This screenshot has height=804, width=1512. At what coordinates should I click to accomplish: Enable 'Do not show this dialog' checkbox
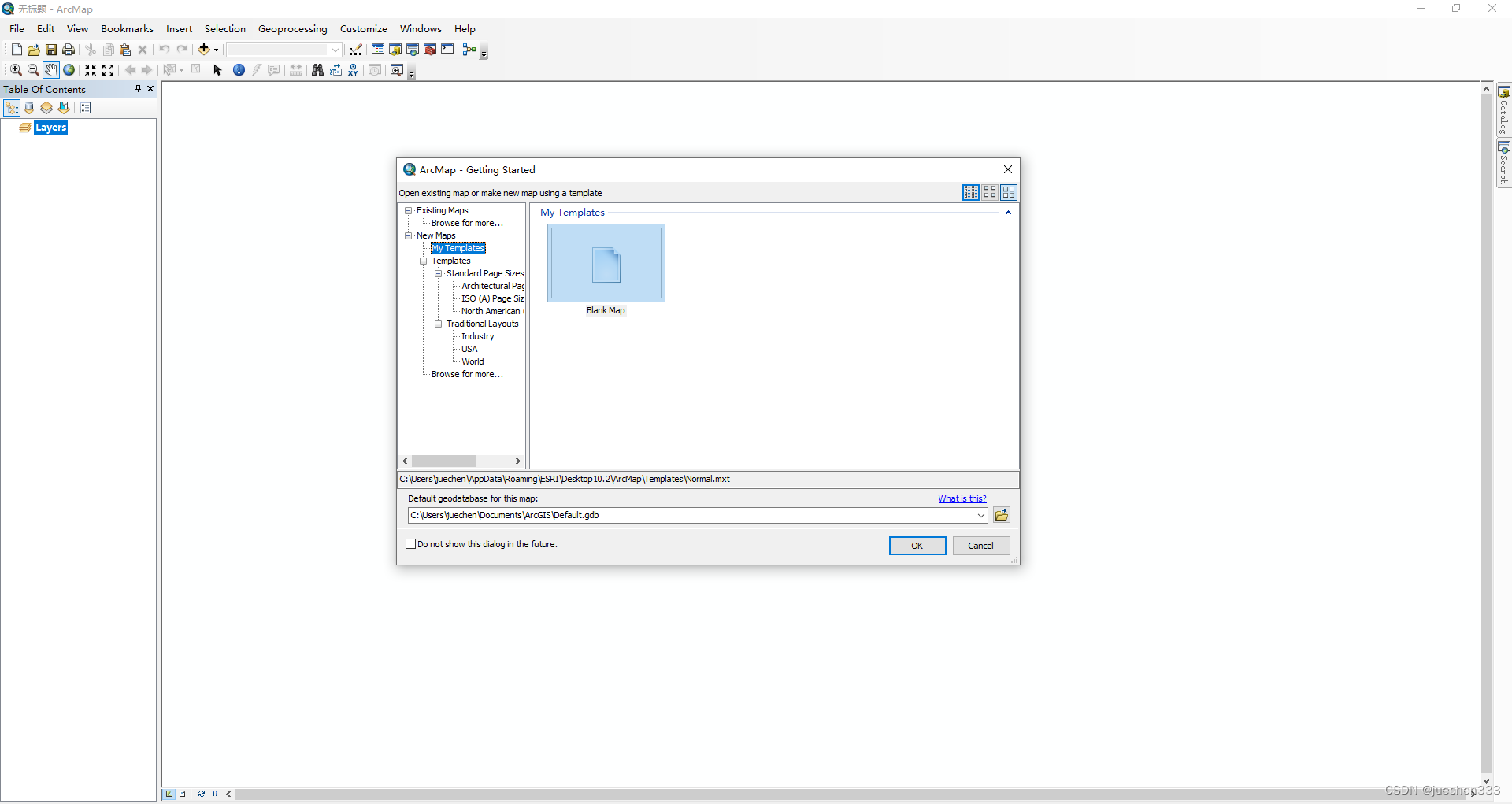click(410, 544)
